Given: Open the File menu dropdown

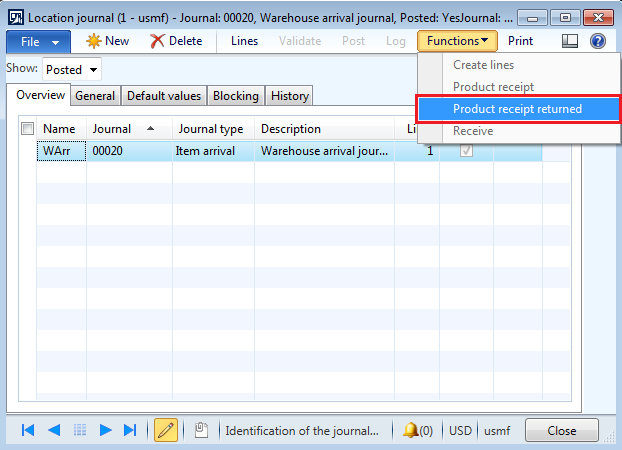Looking at the screenshot, I should [38, 42].
